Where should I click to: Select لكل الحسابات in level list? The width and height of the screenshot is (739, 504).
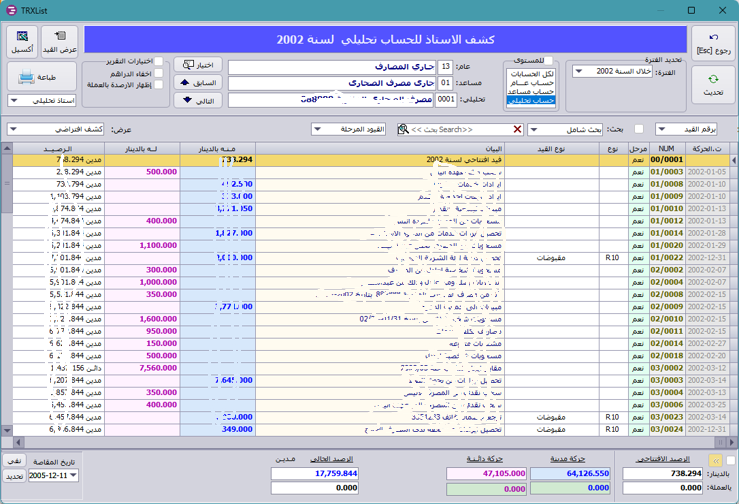click(x=531, y=74)
